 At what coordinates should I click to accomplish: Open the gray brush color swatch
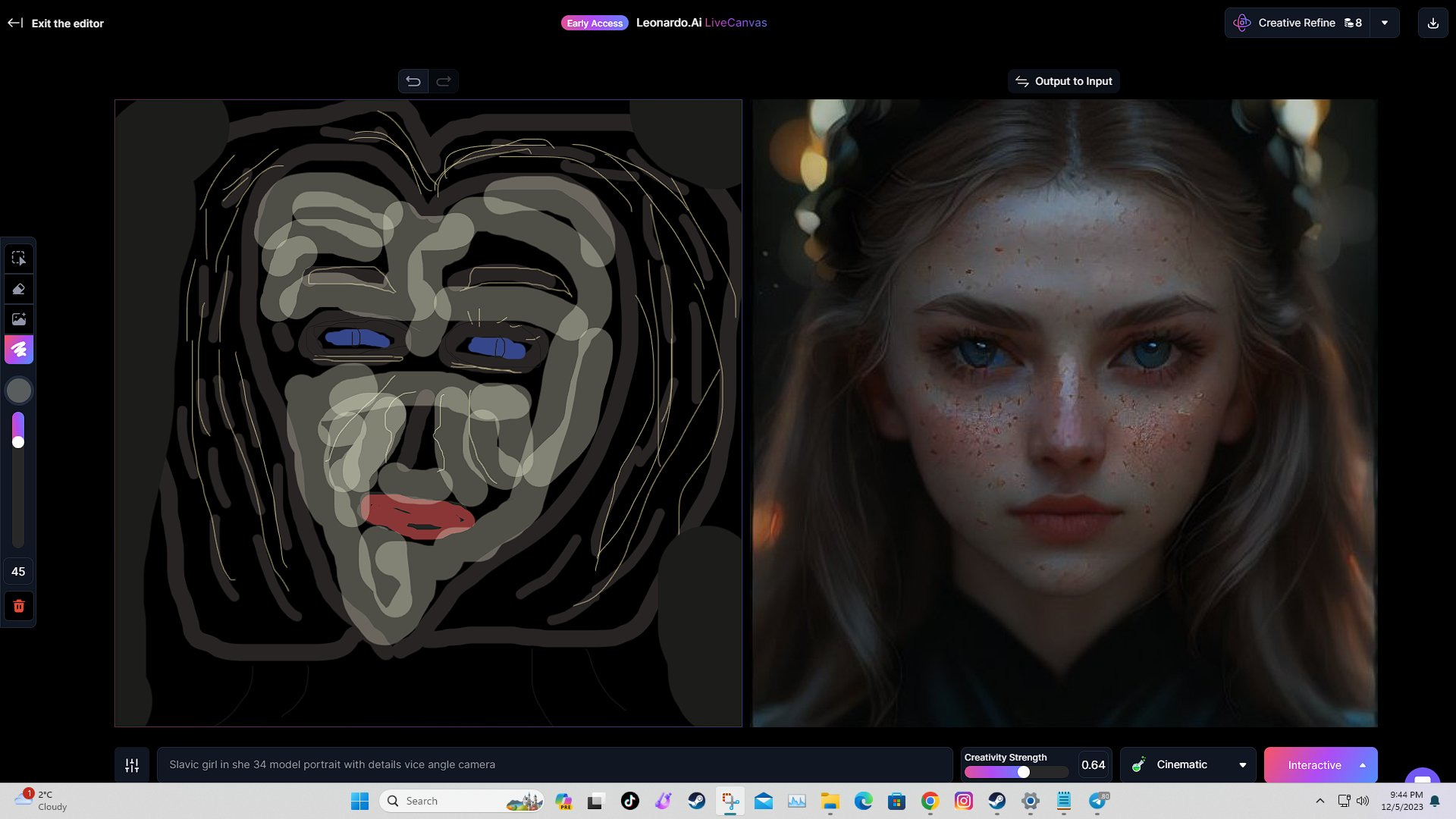coord(19,391)
